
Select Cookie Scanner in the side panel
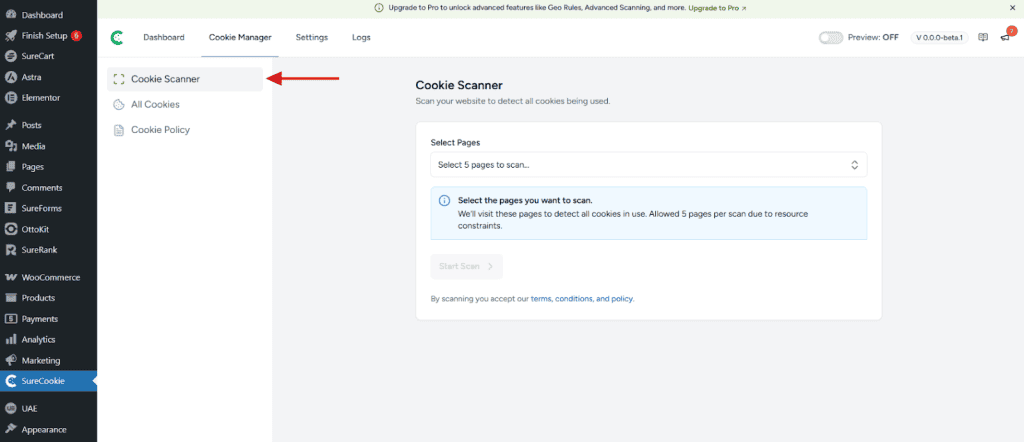185,79
